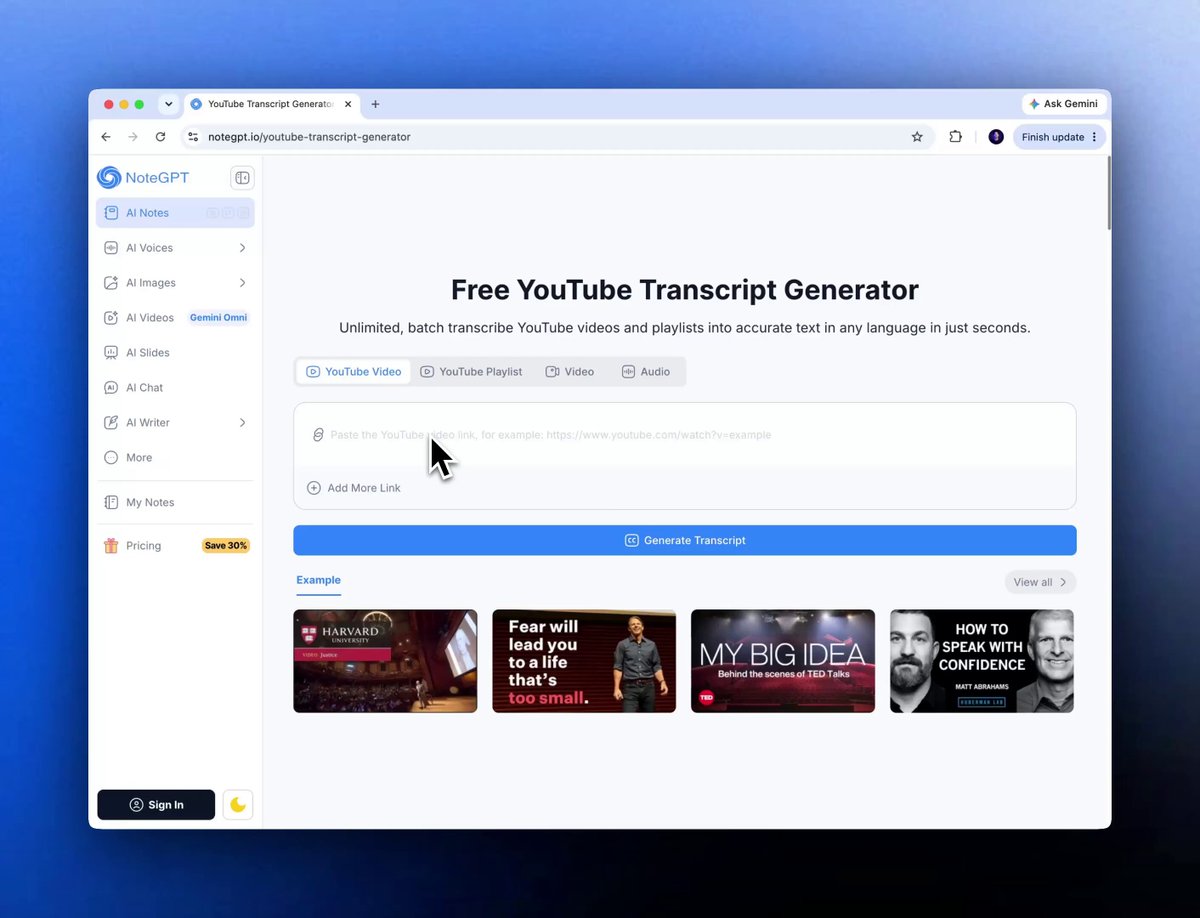Expand the AI Writer submenu
Viewport: 1200px width, 918px height.
(x=242, y=423)
